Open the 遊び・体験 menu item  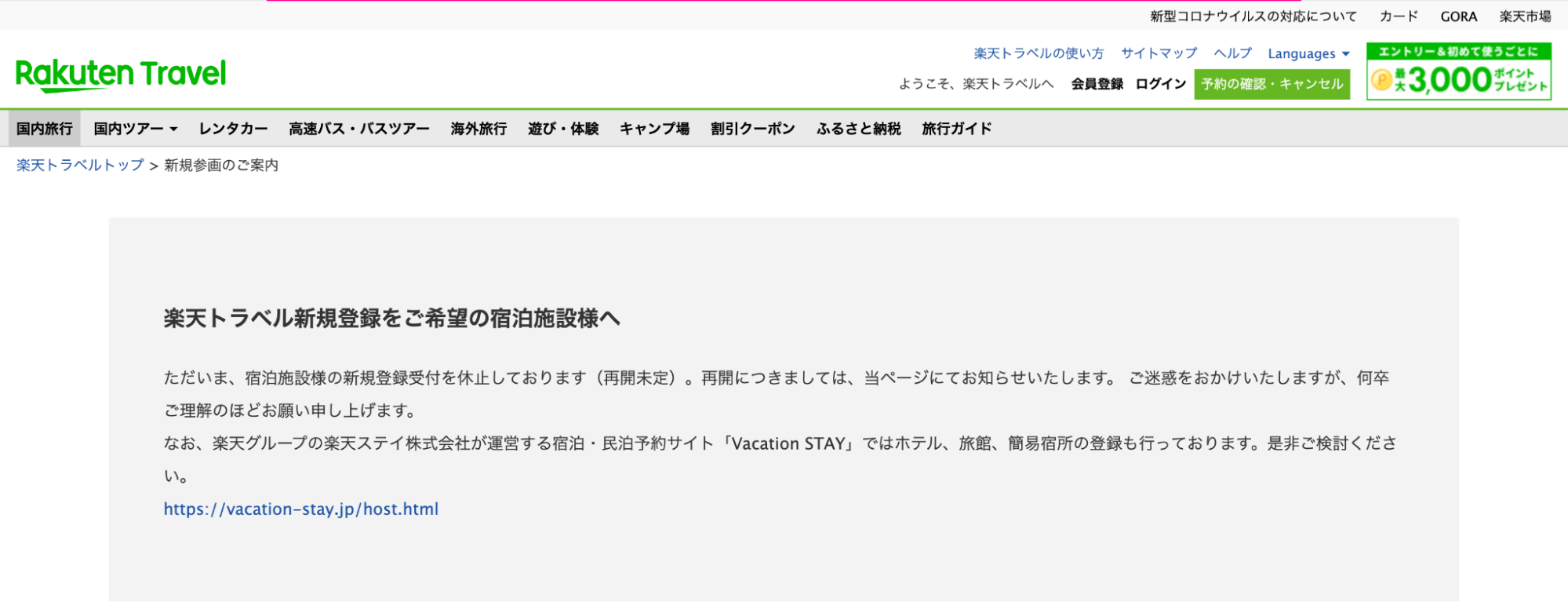point(563,129)
